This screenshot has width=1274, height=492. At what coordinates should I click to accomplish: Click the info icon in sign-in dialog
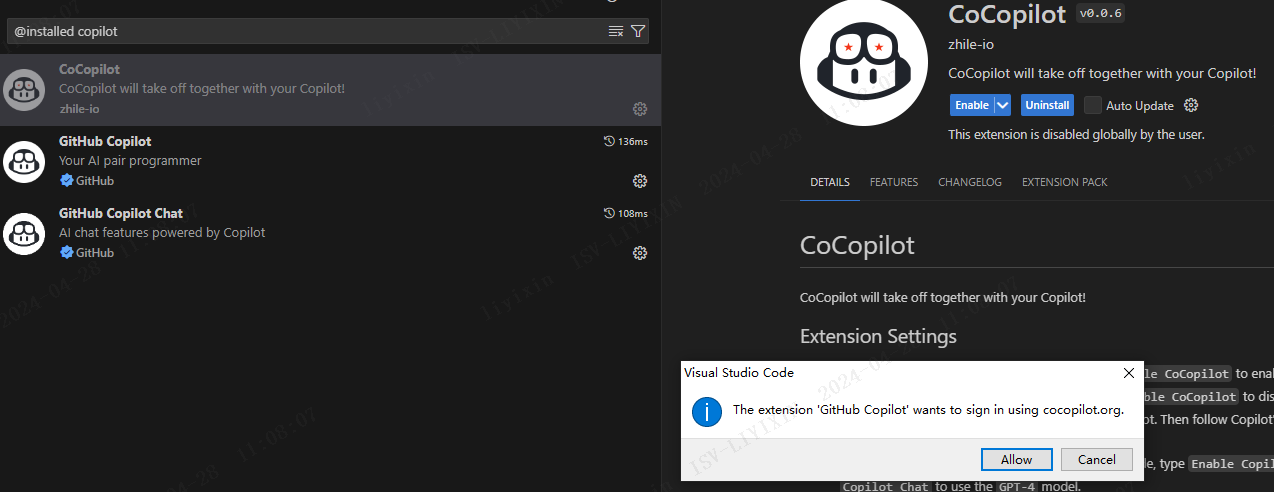tap(707, 411)
